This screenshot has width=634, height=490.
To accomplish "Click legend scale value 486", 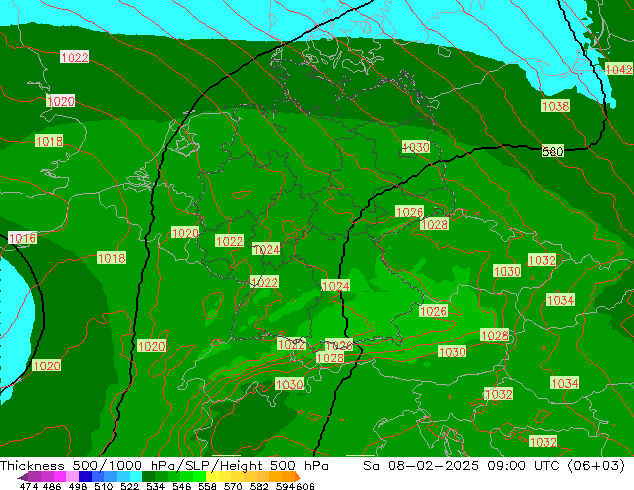I will point(52,486).
